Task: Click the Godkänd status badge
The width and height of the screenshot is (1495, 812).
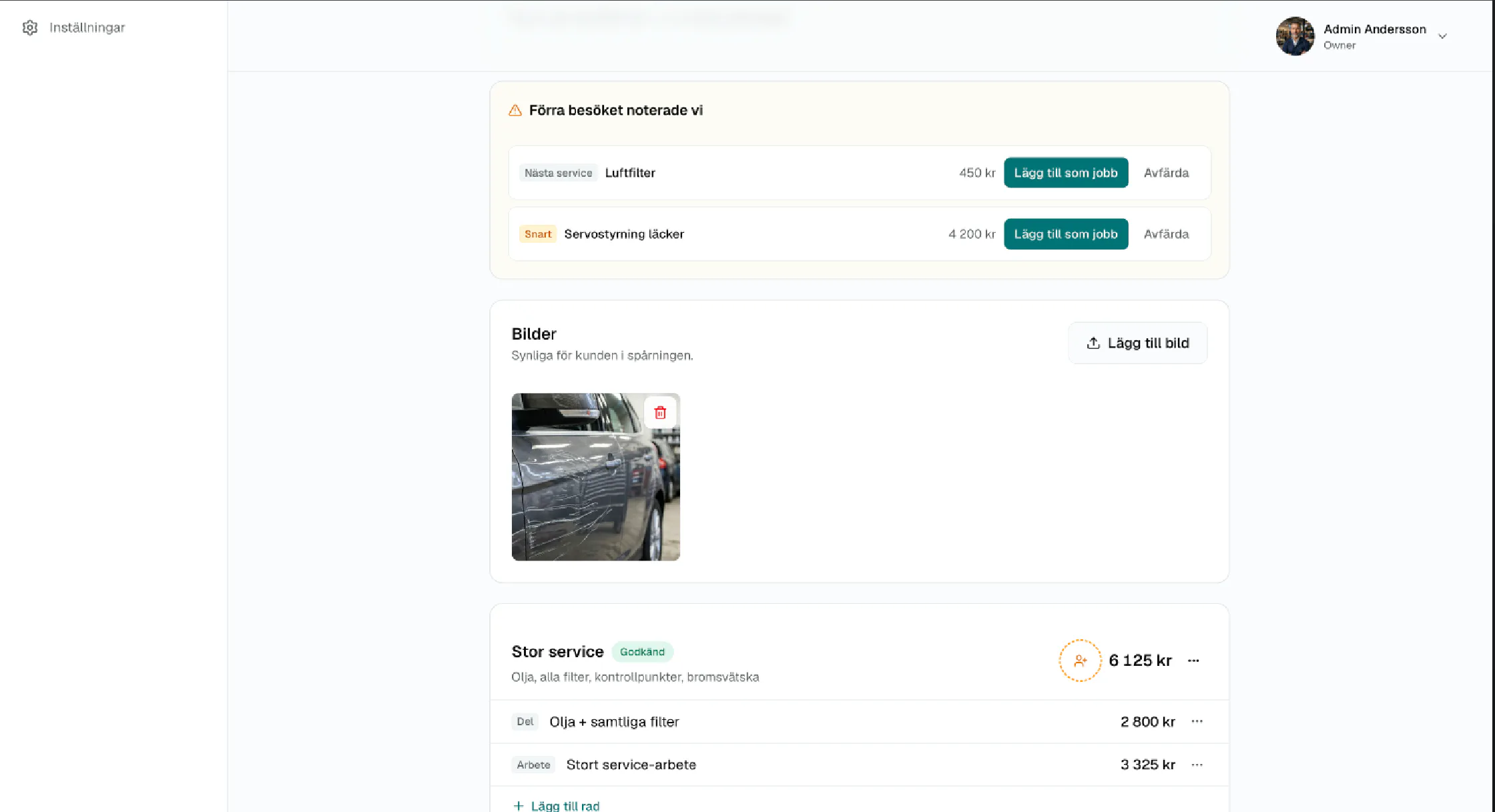Action: (642, 652)
